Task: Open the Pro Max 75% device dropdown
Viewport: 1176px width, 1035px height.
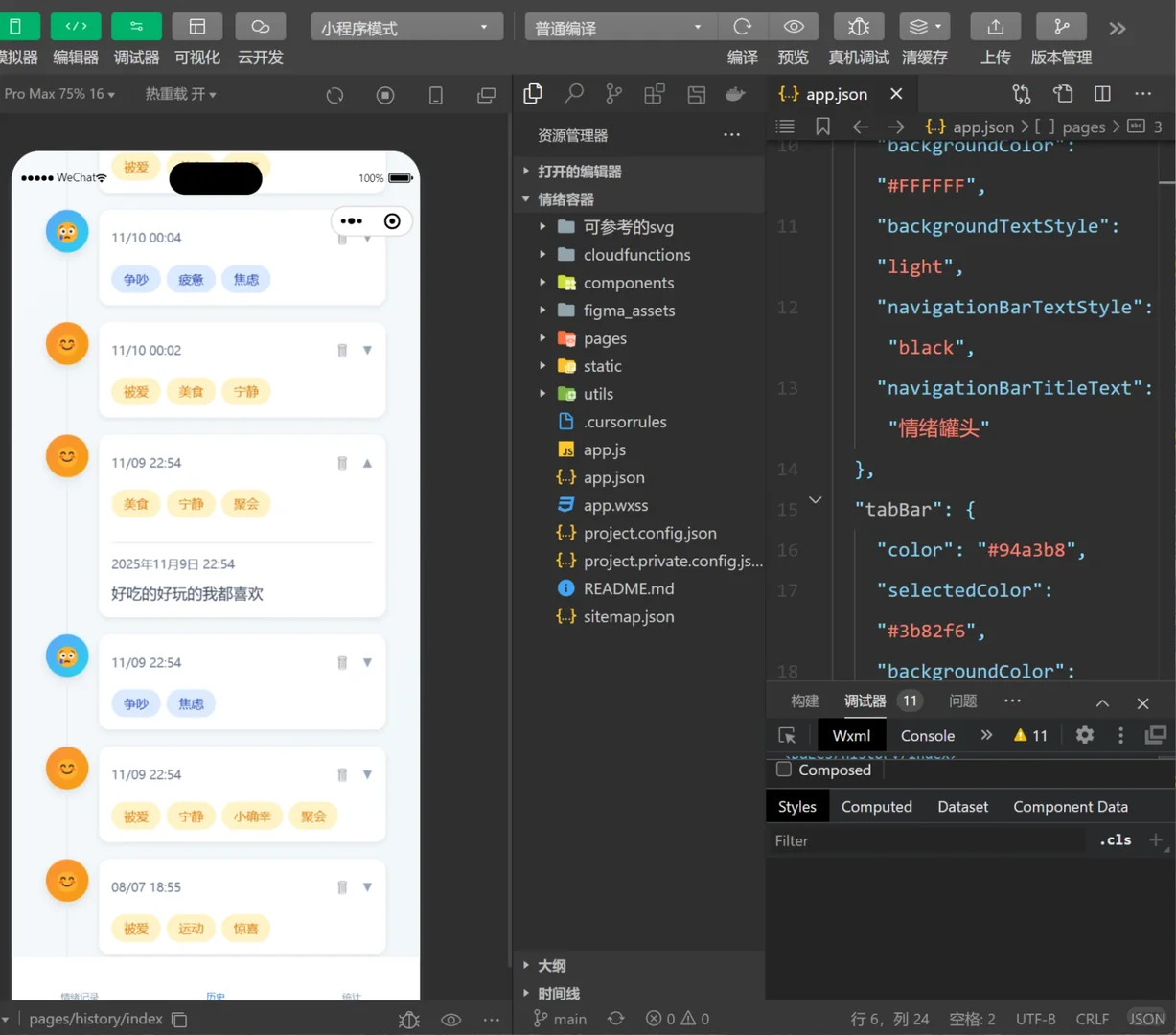Action: pyautogui.click(x=59, y=94)
